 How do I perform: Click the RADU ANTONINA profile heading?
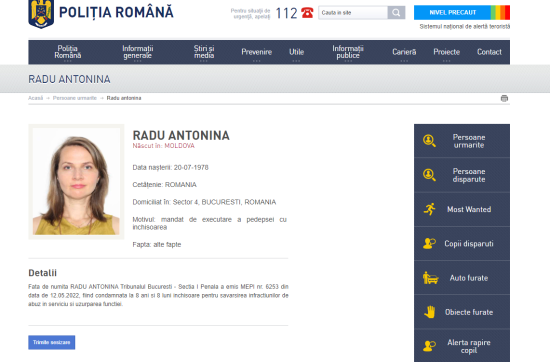point(181,135)
